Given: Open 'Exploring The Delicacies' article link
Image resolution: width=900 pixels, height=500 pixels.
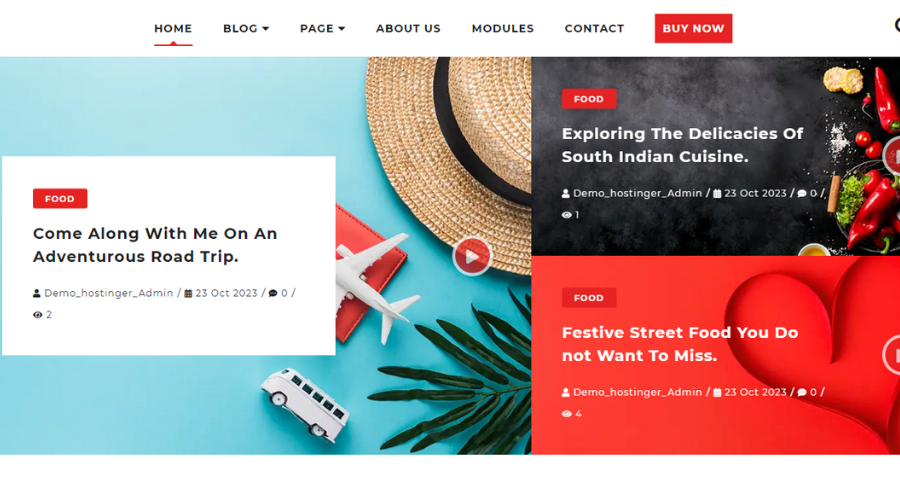Looking at the screenshot, I should (x=682, y=145).
